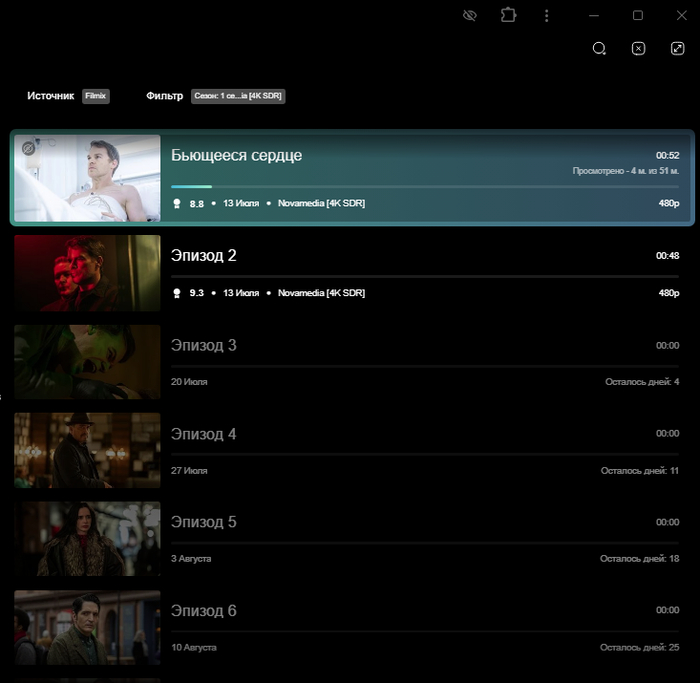Image resolution: width=700 pixels, height=683 pixels.
Task: Open the Filmix source selector
Action: tap(96, 96)
